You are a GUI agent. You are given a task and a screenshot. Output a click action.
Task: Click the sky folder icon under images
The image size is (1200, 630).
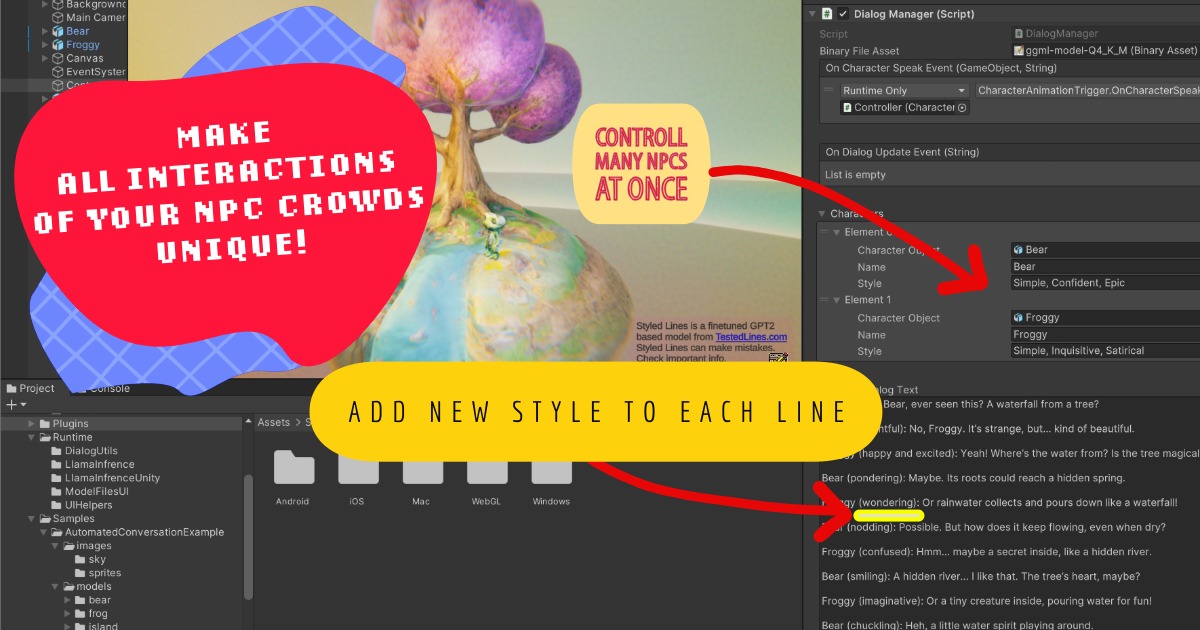81,560
